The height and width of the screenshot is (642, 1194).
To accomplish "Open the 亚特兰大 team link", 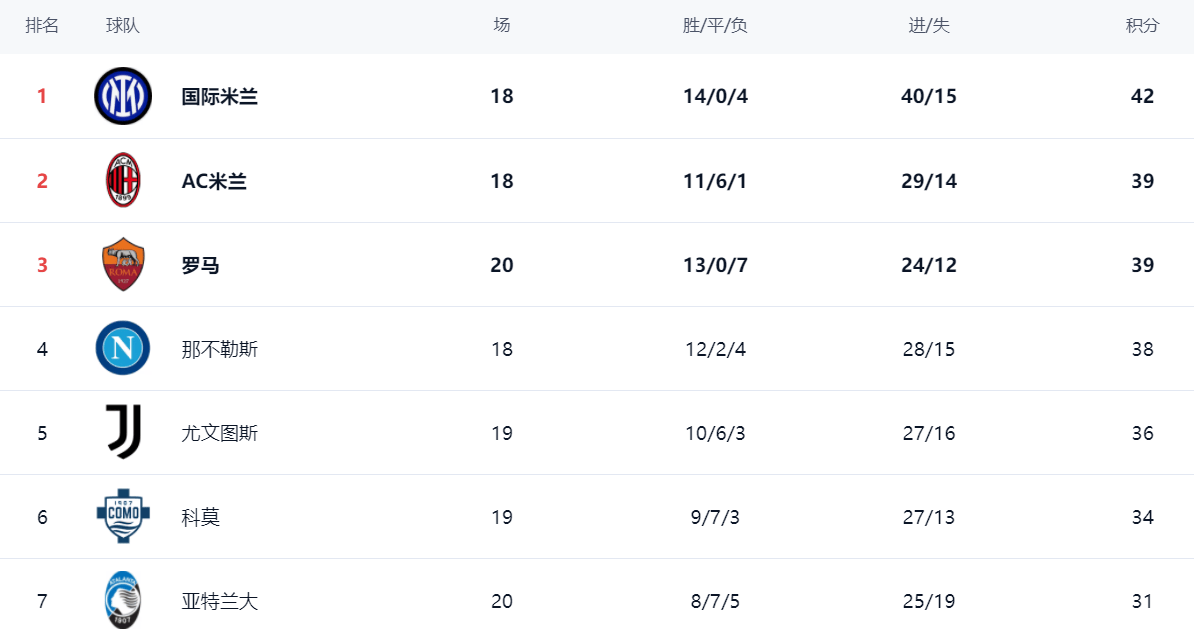I will tap(220, 602).
